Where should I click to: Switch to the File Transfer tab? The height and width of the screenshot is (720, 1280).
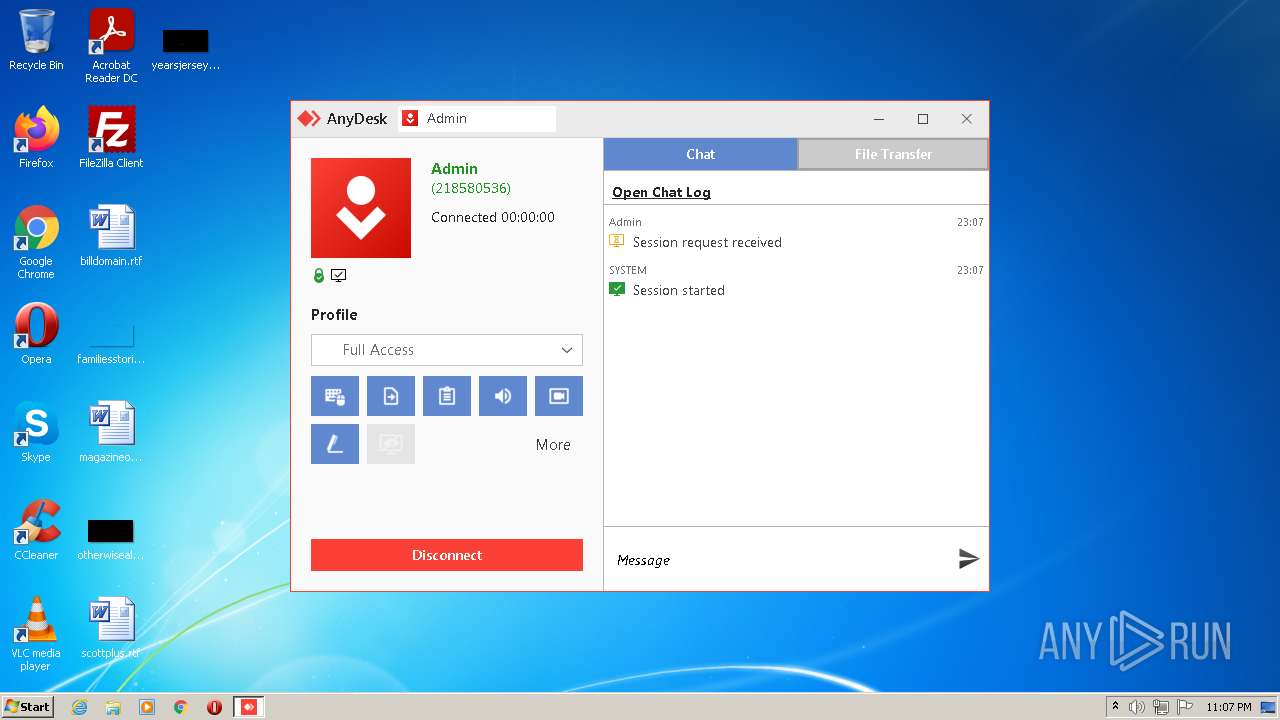(893, 154)
